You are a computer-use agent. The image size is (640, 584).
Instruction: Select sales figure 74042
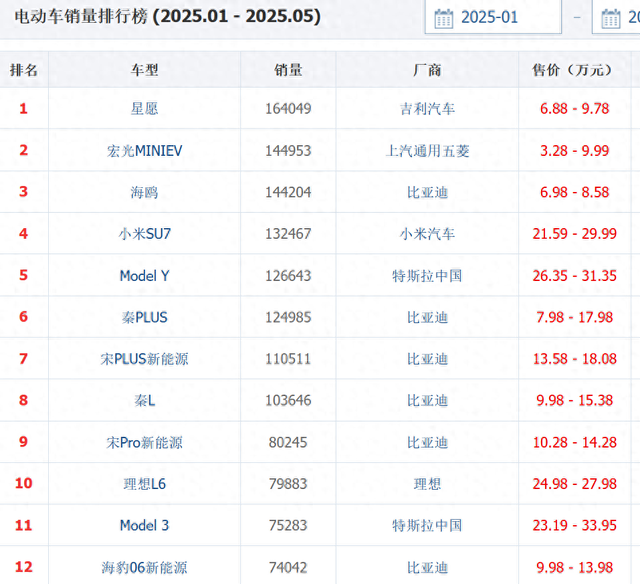(288, 568)
